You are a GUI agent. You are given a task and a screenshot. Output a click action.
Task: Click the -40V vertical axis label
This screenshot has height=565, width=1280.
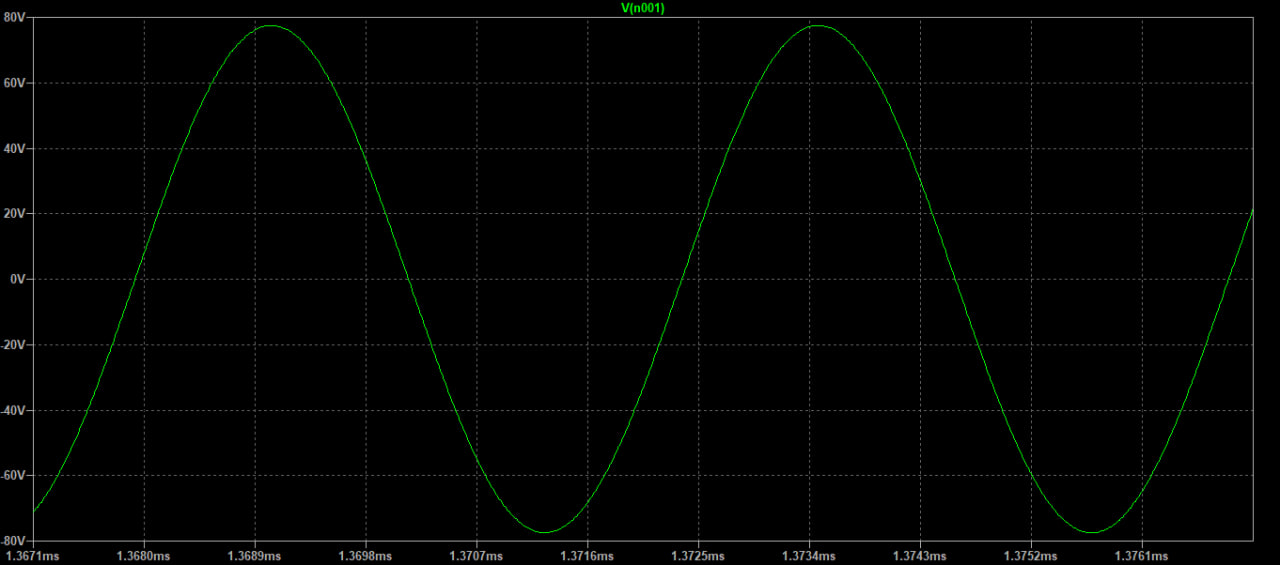(x=13, y=410)
